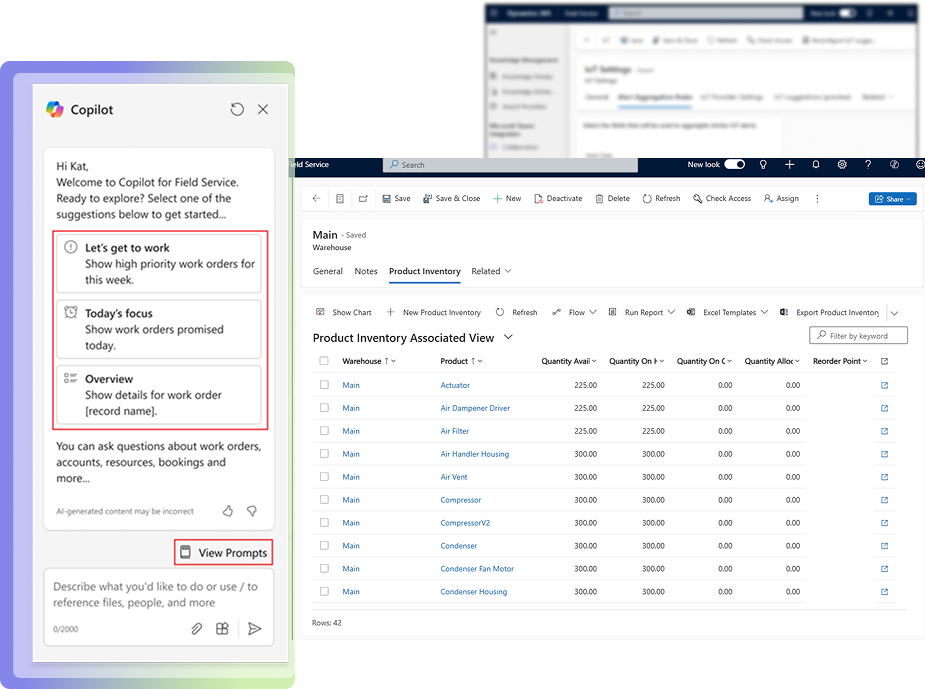
Task: Give thumbs up to Copilot response
Action: [x=228, y=511]
